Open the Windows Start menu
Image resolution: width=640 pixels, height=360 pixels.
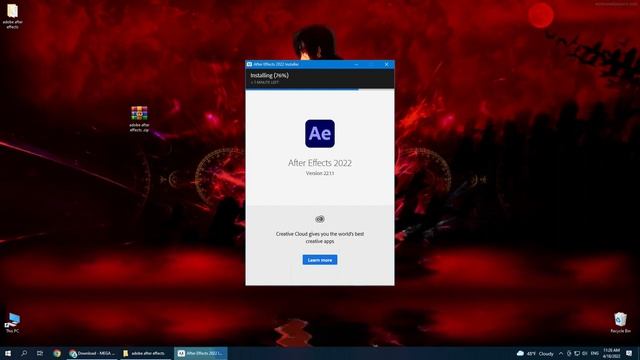tap(8, 353)
